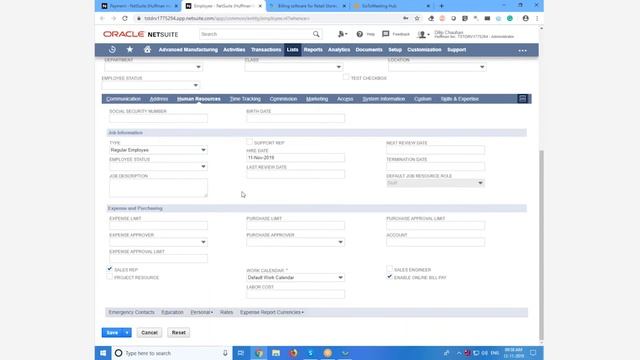Open File Explorer from the taskbar
The width and height of the screenshot is (640, 360).
pos(276,353)
